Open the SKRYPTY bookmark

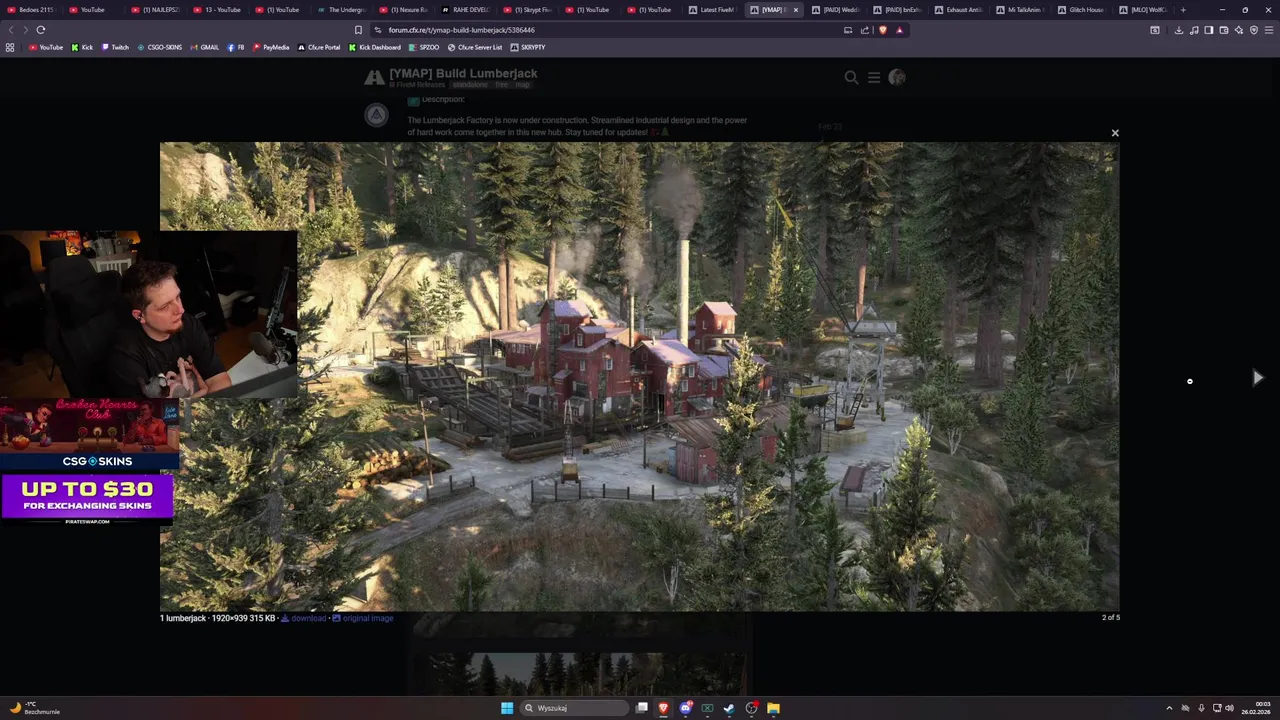[528, 47]
